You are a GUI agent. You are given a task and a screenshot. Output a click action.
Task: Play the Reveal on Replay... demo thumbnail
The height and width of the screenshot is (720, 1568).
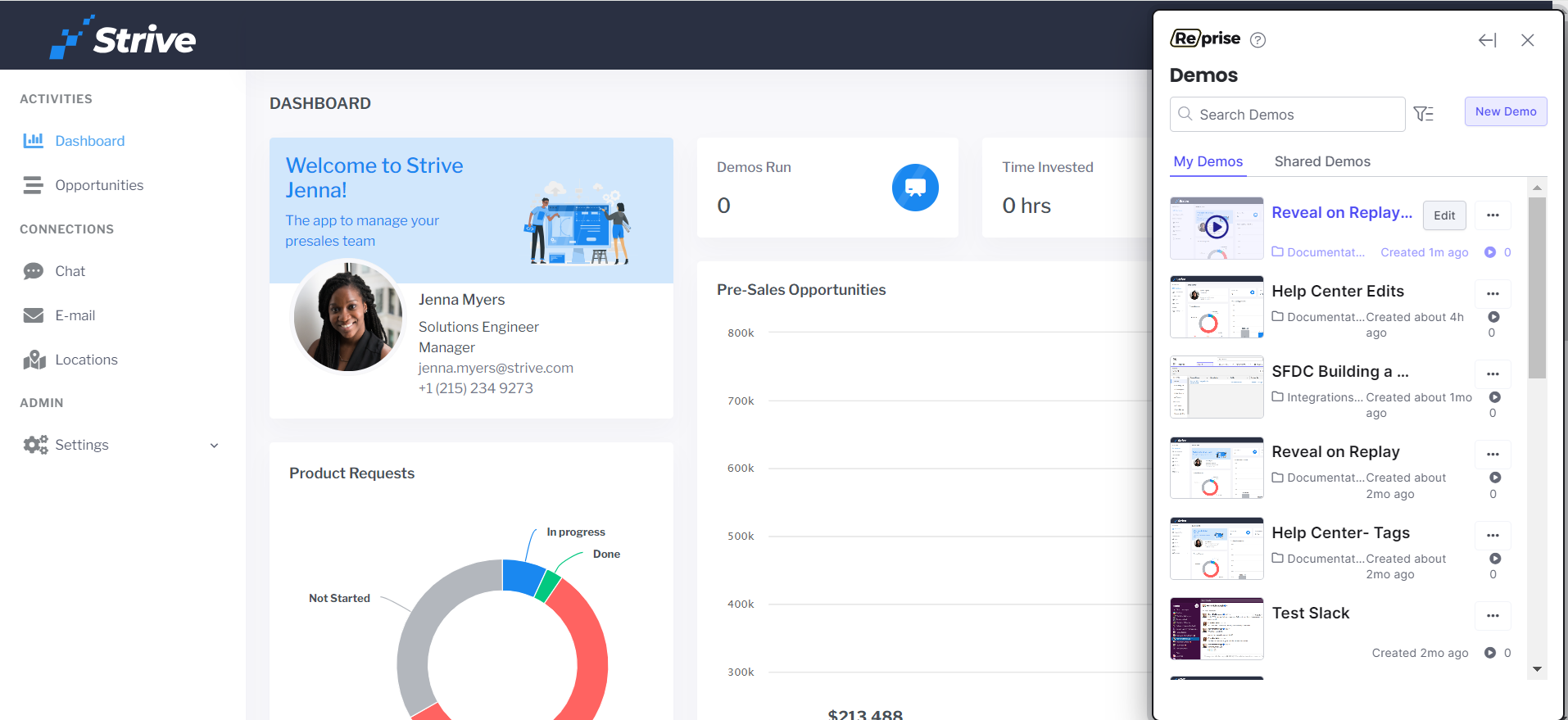coord(1217,228)
